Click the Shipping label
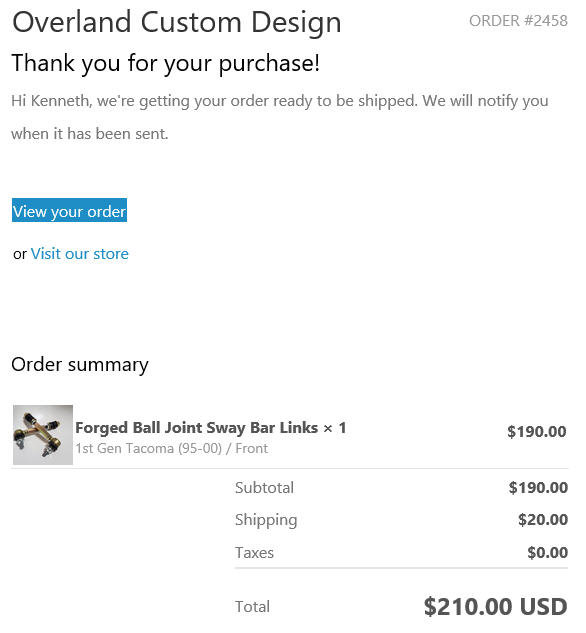 tap(266, 520)
